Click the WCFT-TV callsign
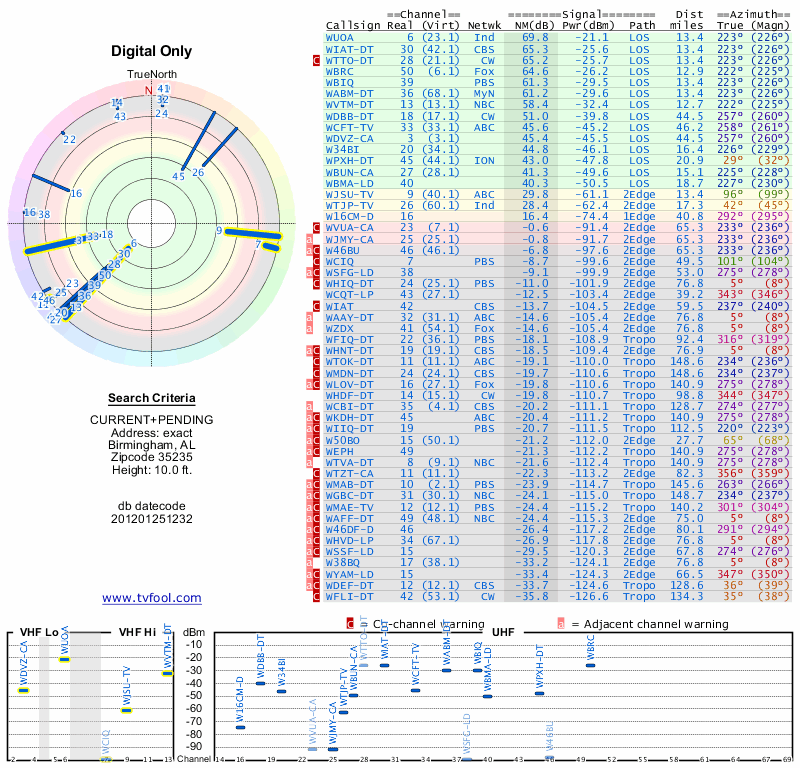The width and height of the screenshot is (800, 768). 349,128
